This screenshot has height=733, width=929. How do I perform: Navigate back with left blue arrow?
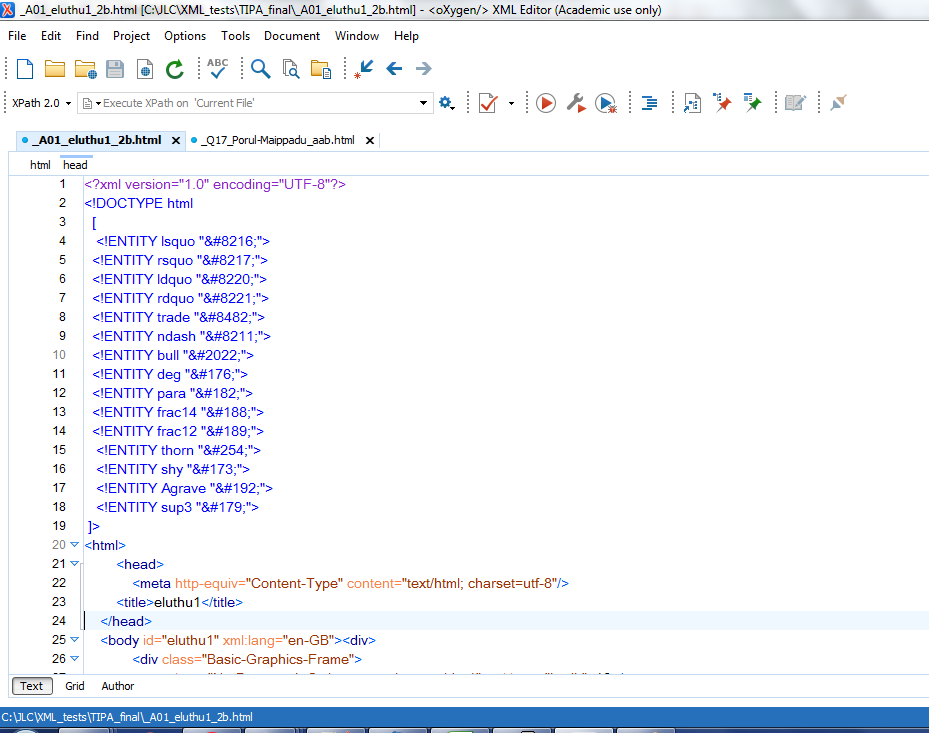(394, 69)
